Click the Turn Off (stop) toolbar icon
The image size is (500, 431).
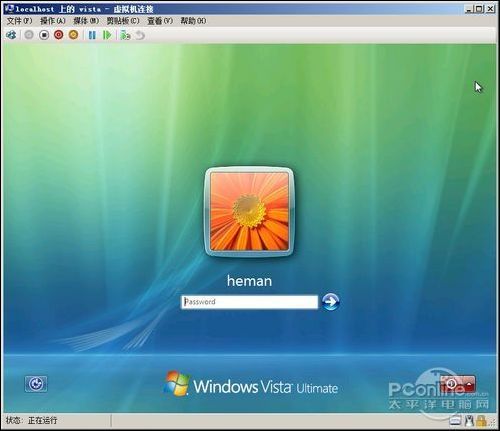click(44, 35)
